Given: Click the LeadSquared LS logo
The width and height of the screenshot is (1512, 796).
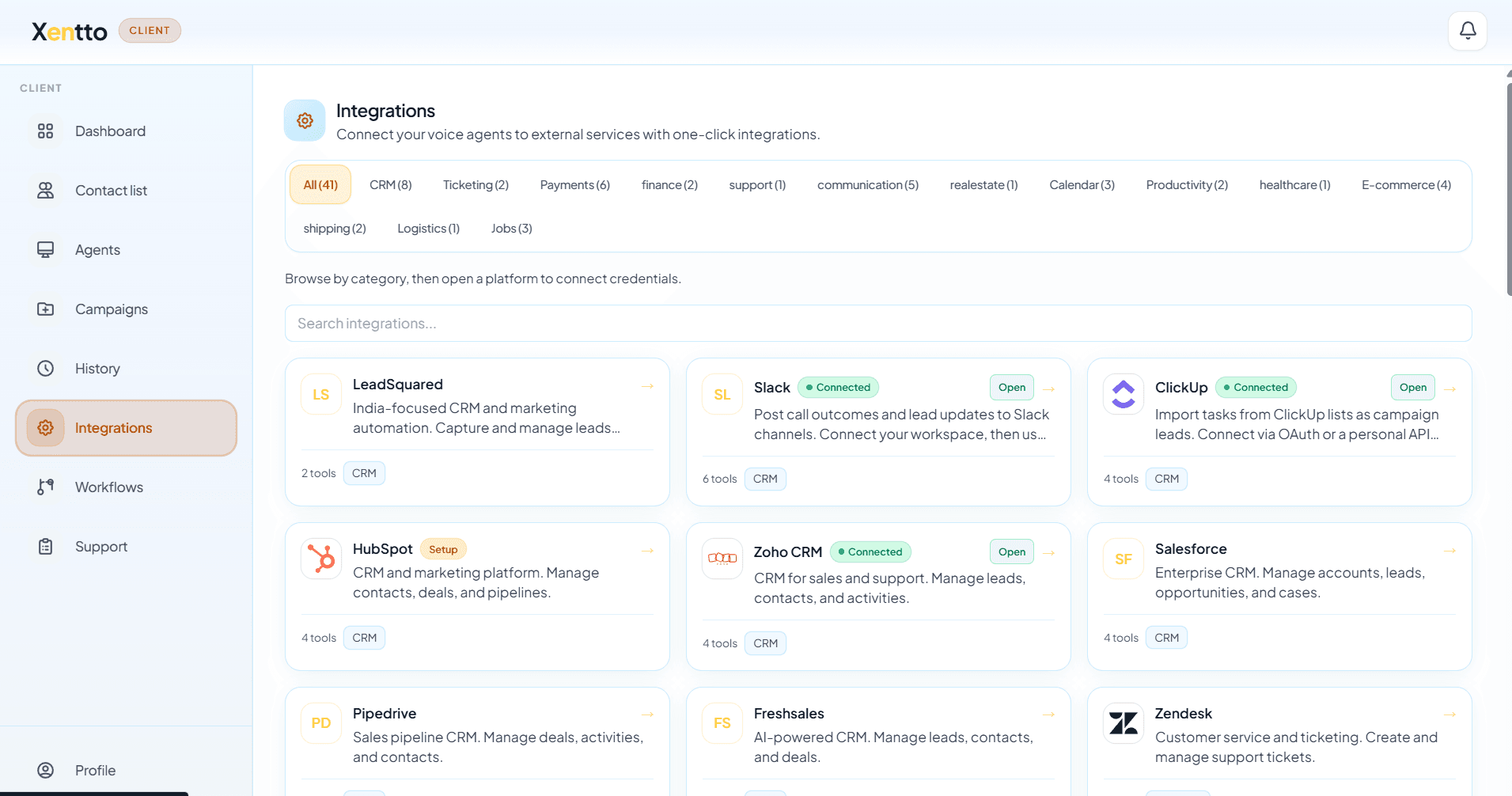Looking at the screenshot, I should 321,394.
